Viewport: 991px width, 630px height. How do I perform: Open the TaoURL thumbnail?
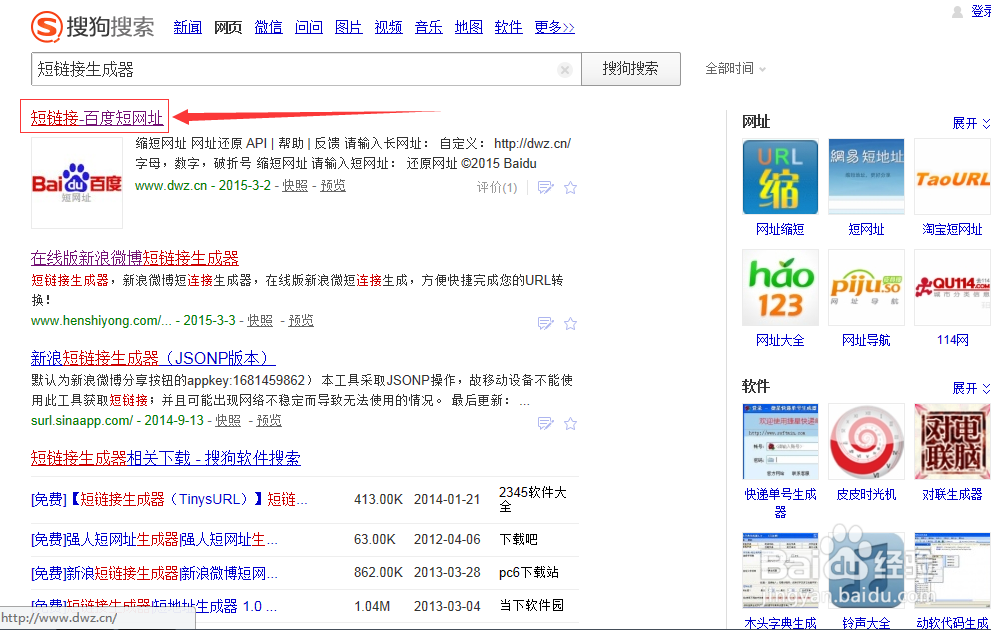[x=952, y=177]
